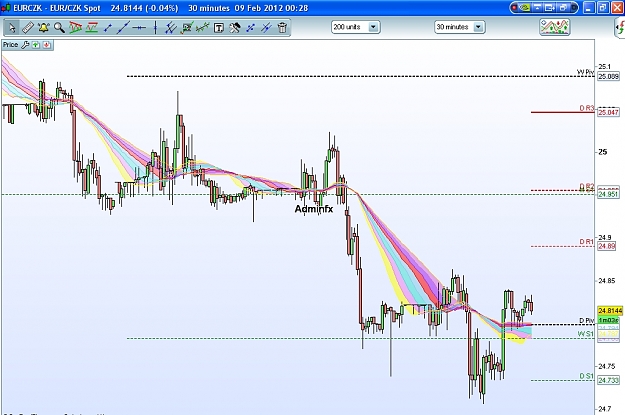
Task: Select the horizontal line tool
Action: [x=139, y=28]
